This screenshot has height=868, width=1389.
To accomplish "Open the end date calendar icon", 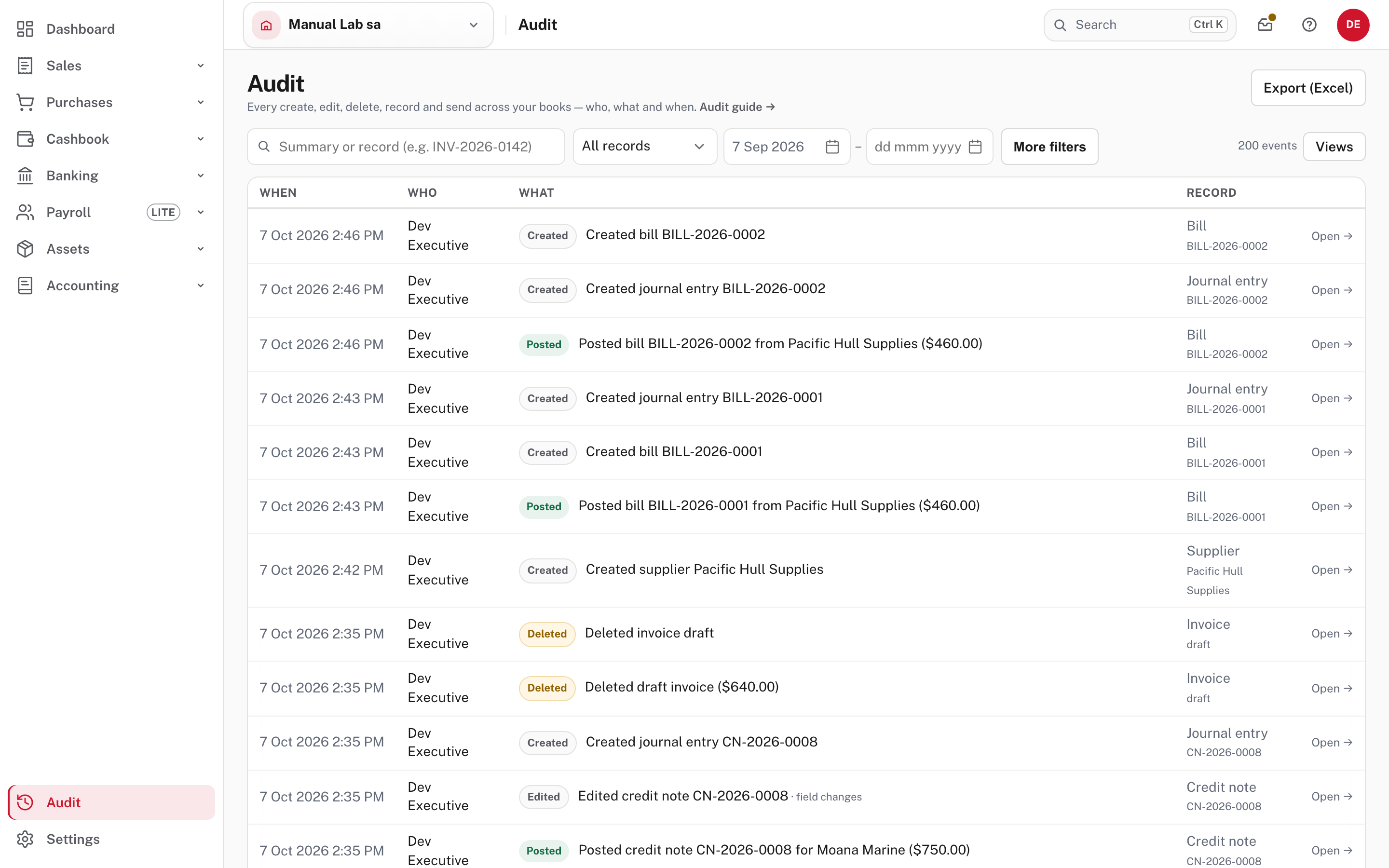I will 975,147.
